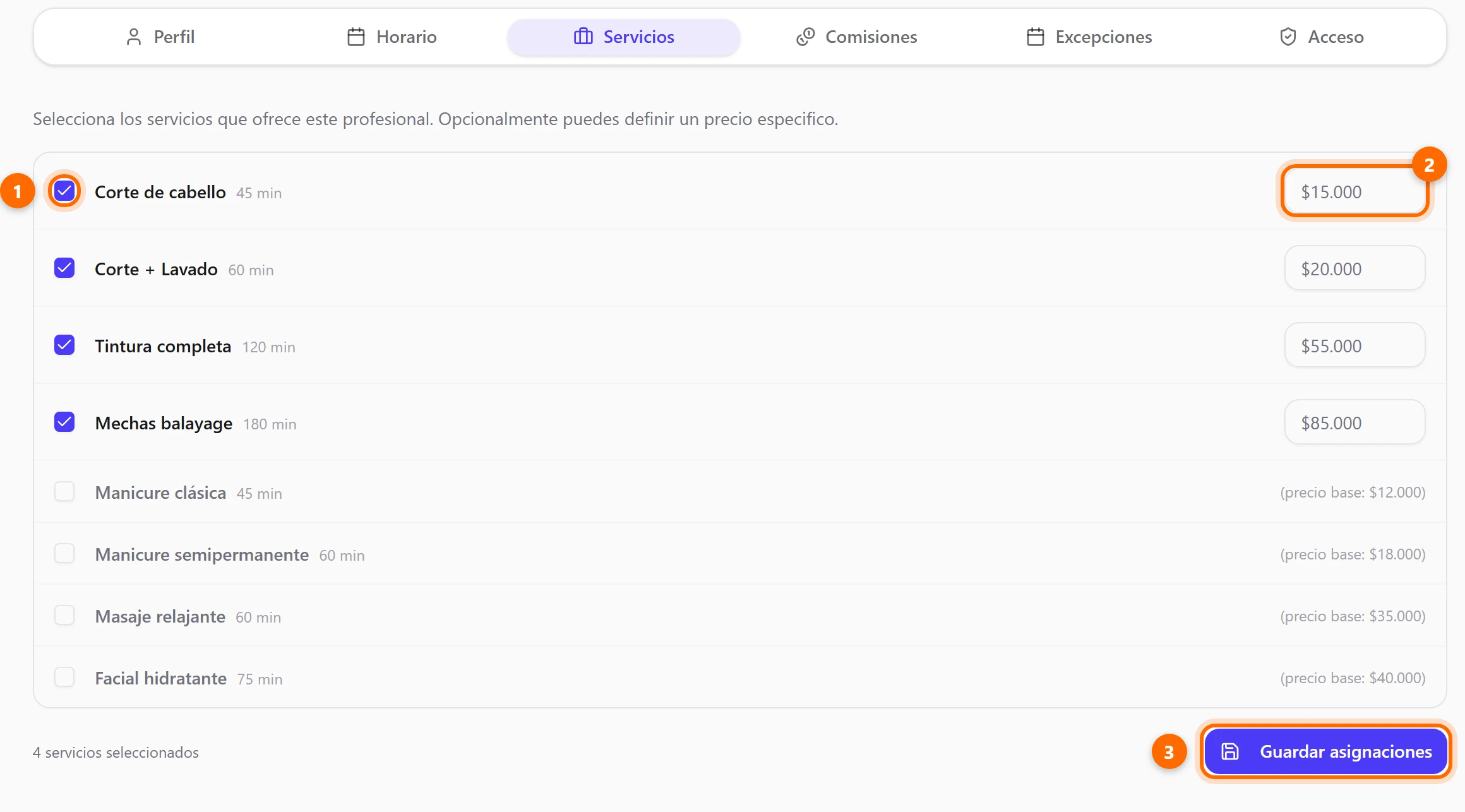The image size is (1465, 812).
Task: Click the Masaje relajante label
Action: (160, 616)
